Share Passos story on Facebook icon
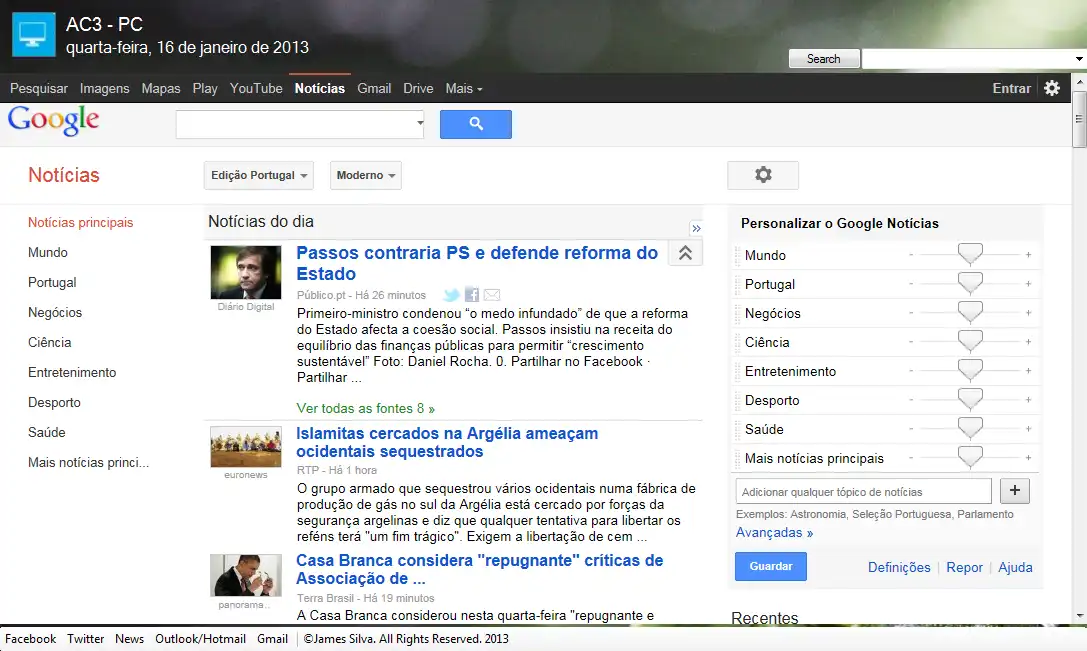This screenshot has height=651, width=1087. pyautogui.click(x=472, y=295)
